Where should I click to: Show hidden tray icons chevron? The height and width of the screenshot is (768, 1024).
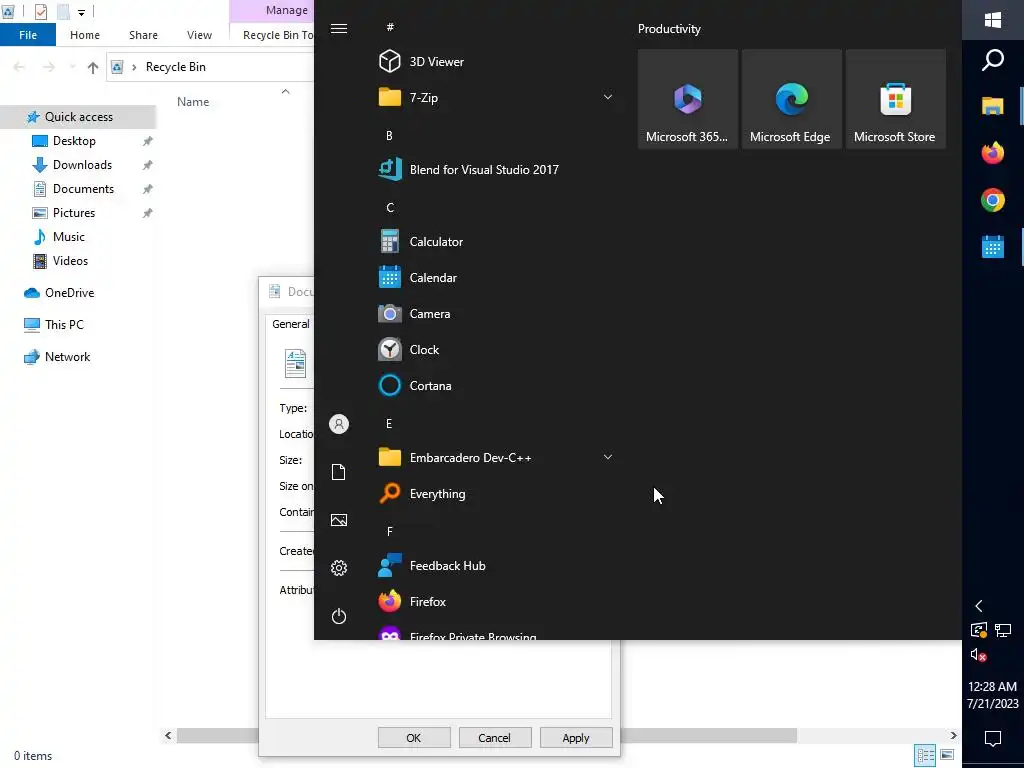click(979, 606)
